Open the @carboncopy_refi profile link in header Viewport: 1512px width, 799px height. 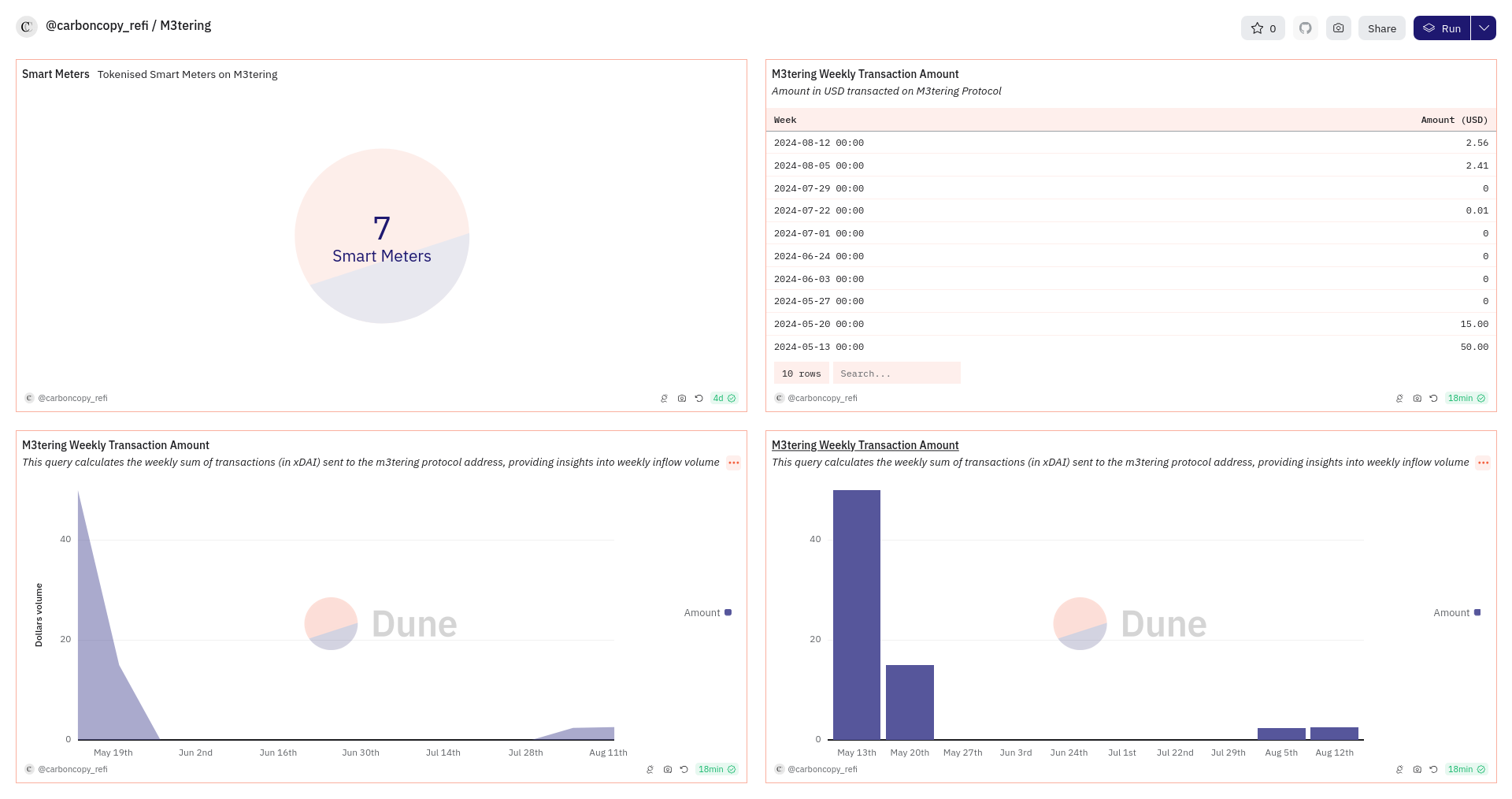[x=97, y=26]
